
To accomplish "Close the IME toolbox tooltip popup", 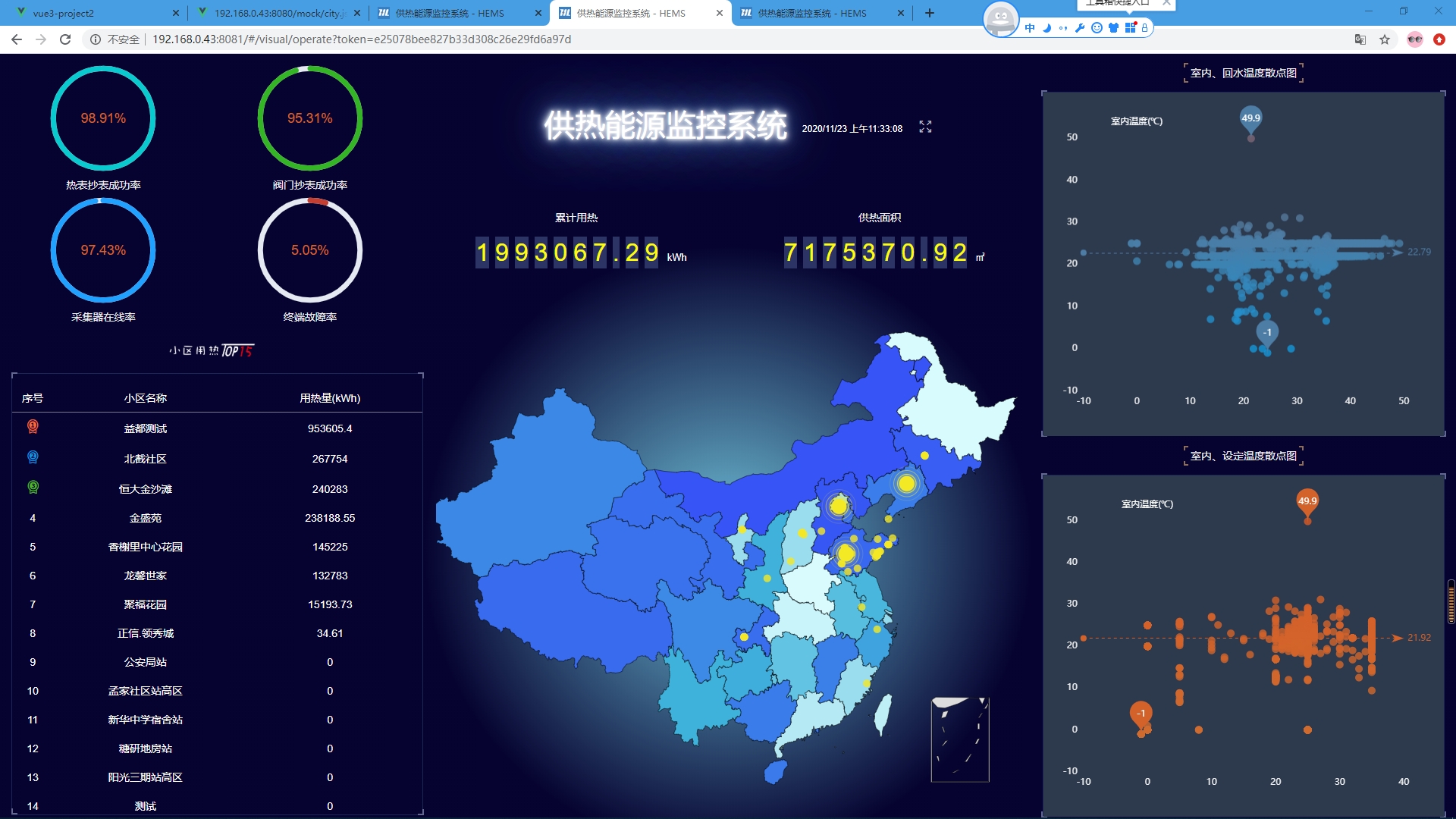I will click(x=1167, y=3).
